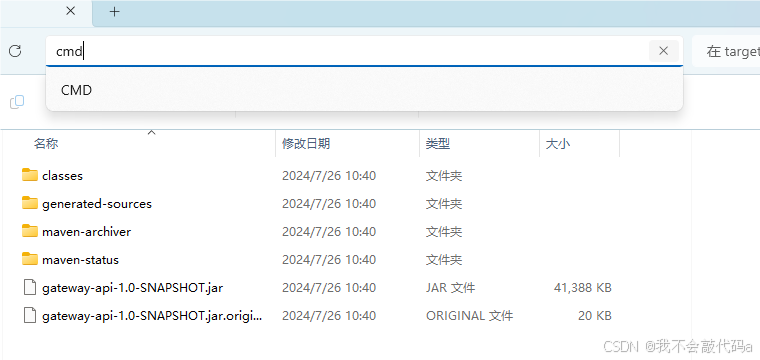Select the generated-sources folder icon
Viewport: 760px width, 360px height.
(x=30, y=203)
